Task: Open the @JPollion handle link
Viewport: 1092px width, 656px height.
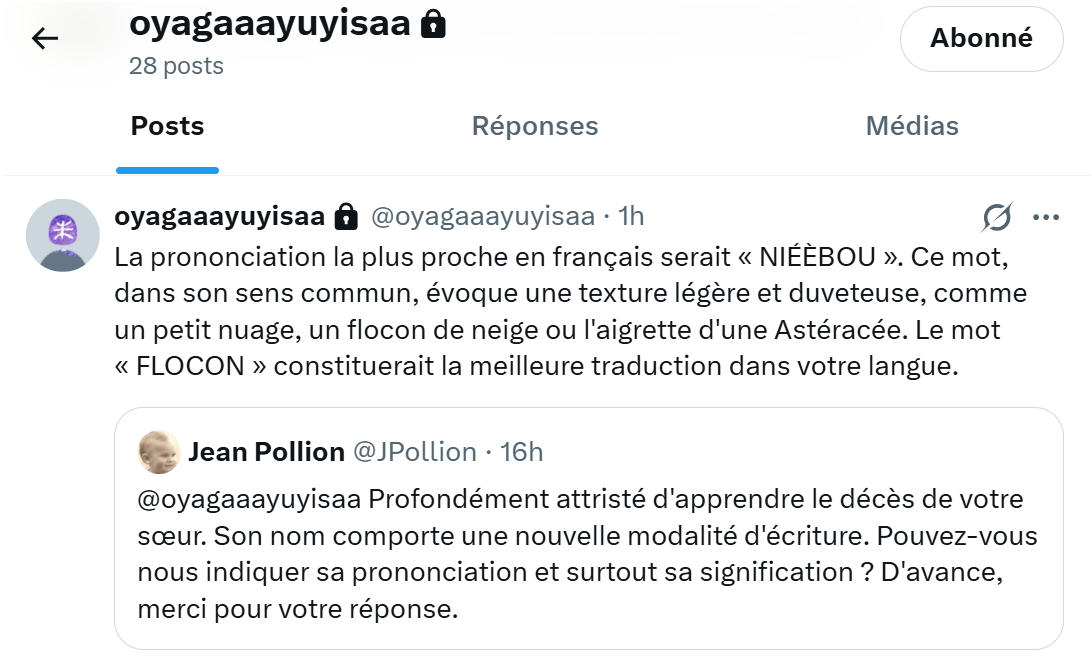Action: tap(415, 452)
